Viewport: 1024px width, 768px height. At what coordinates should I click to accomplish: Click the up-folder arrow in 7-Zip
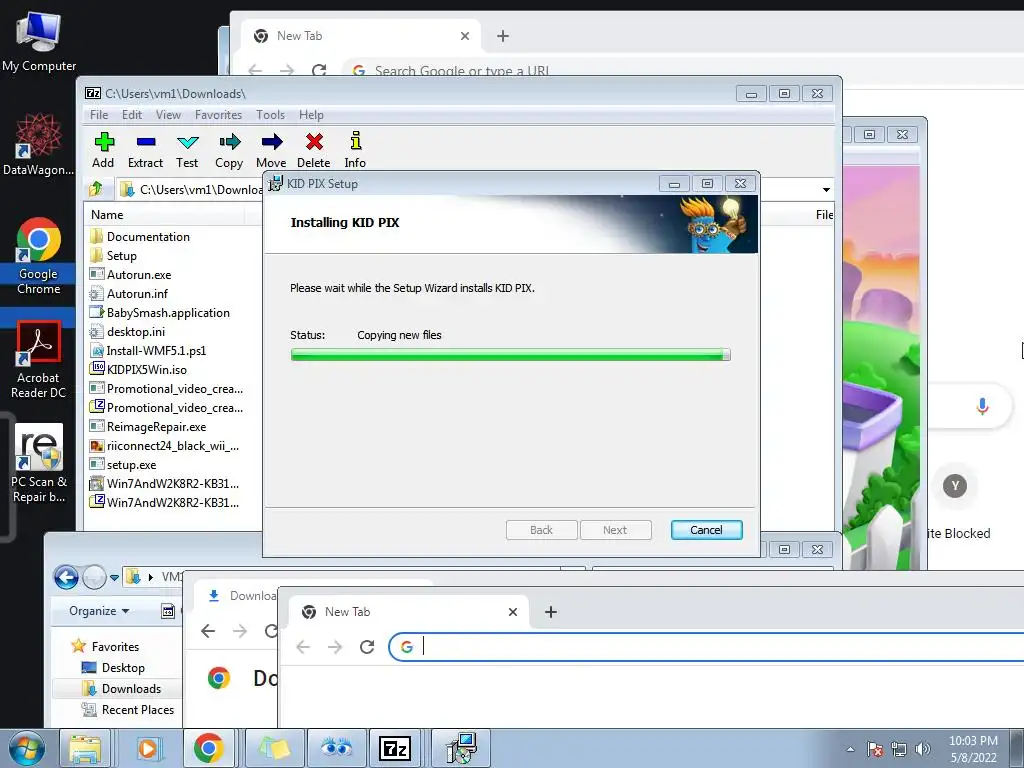tap(96, 189)
